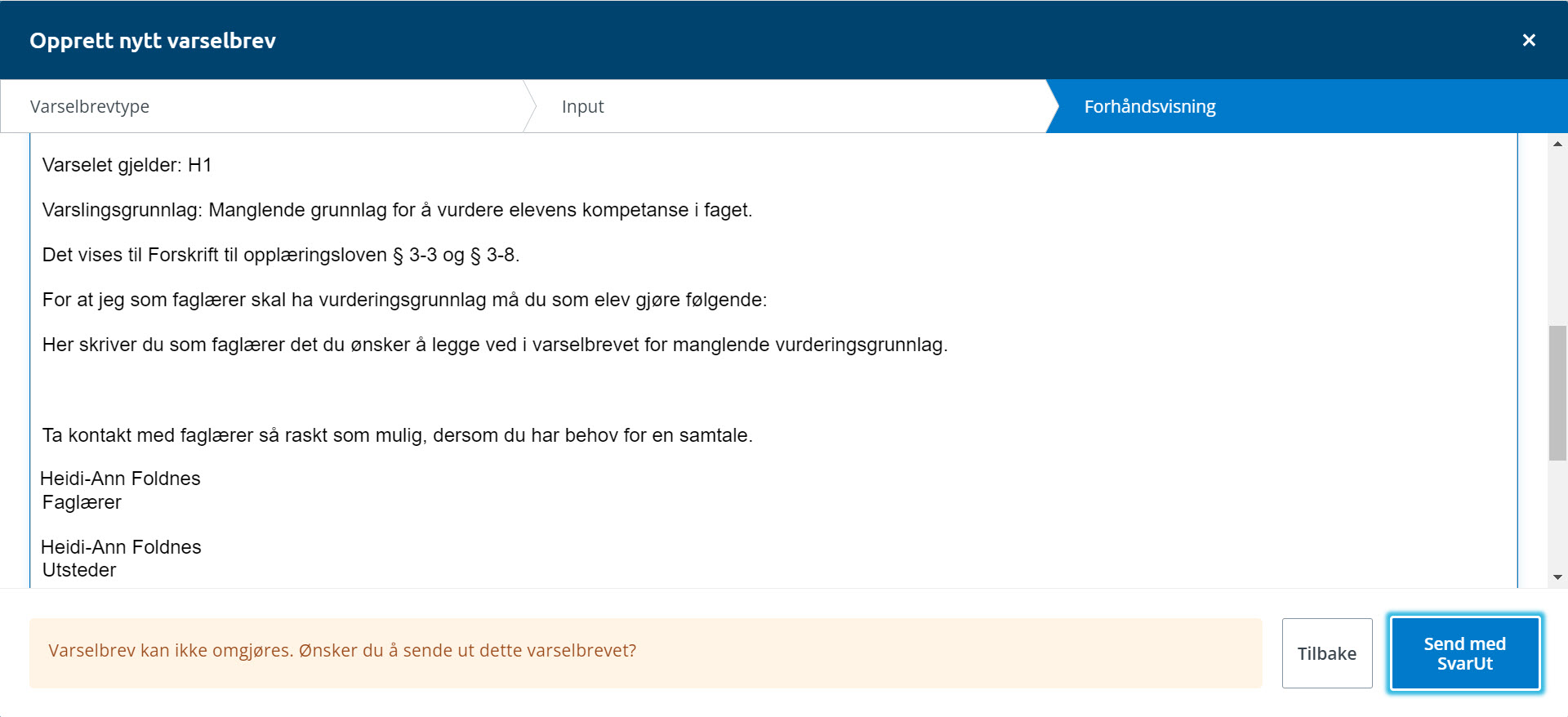Image resolution: width=1568 pixels, height=717 pixels.
Task: Send the letter with Send med SvarUt
Action: coord(1465,653)
